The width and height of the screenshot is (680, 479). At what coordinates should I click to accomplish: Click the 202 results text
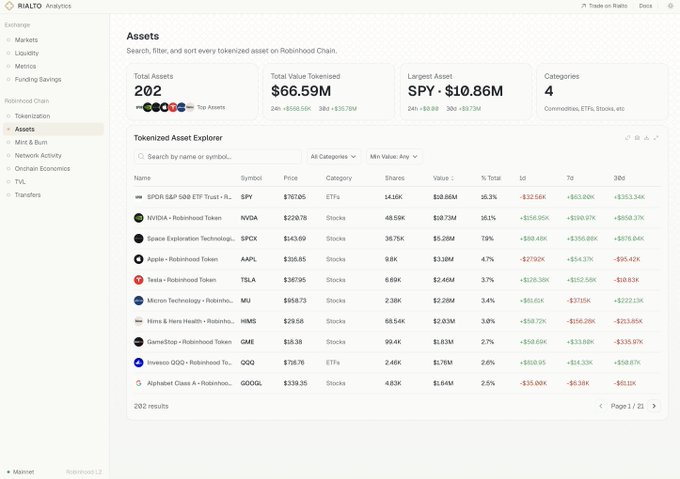(151, 406)
